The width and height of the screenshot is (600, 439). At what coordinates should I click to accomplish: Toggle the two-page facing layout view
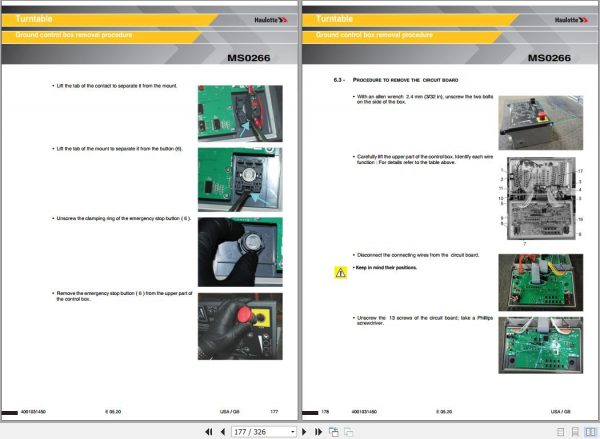[590, 432]
